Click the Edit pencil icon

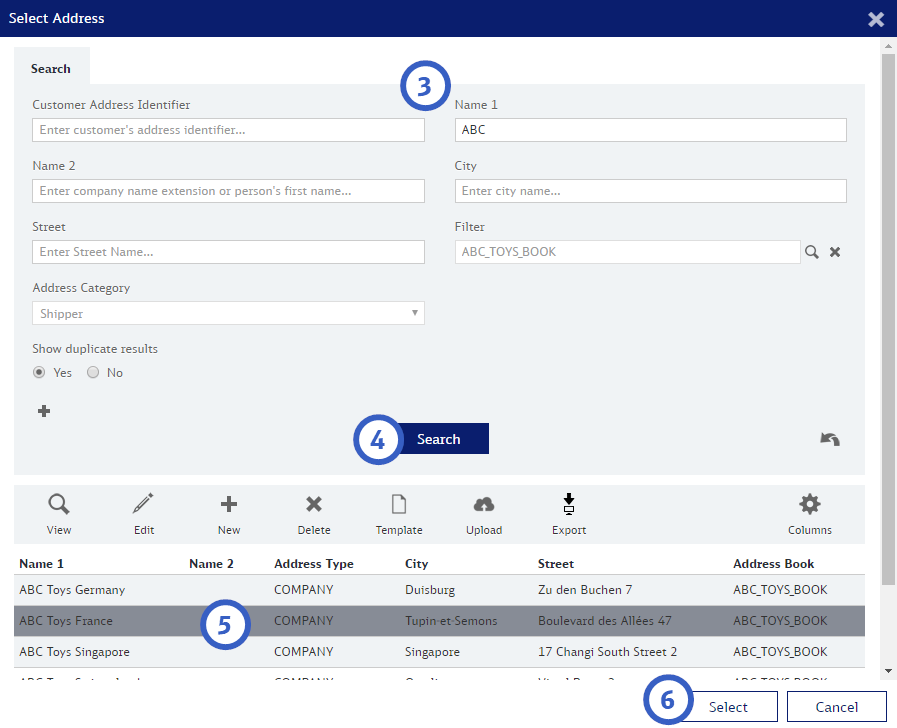pyautogui.click(x=143, y=504)
